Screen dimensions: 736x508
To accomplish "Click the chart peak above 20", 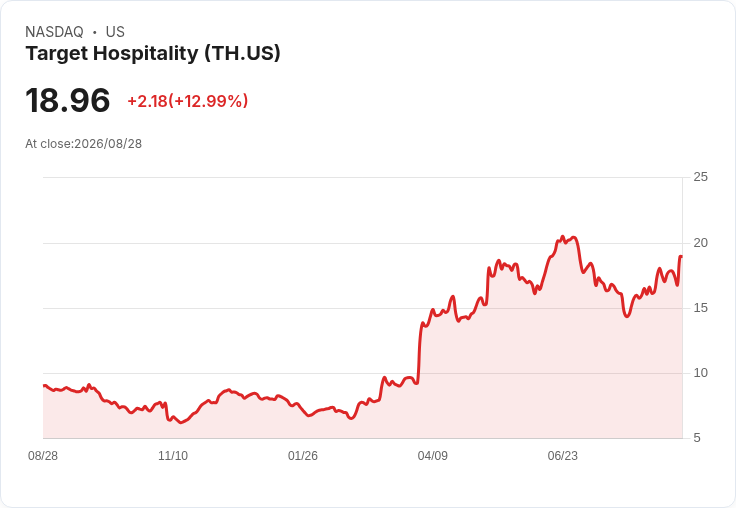I will (563, 237).
